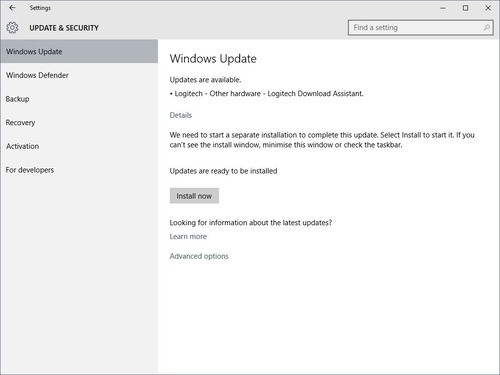Maximize the Settings window
Viewport: 500px width, 375px height.
click(x=466, y=8)
